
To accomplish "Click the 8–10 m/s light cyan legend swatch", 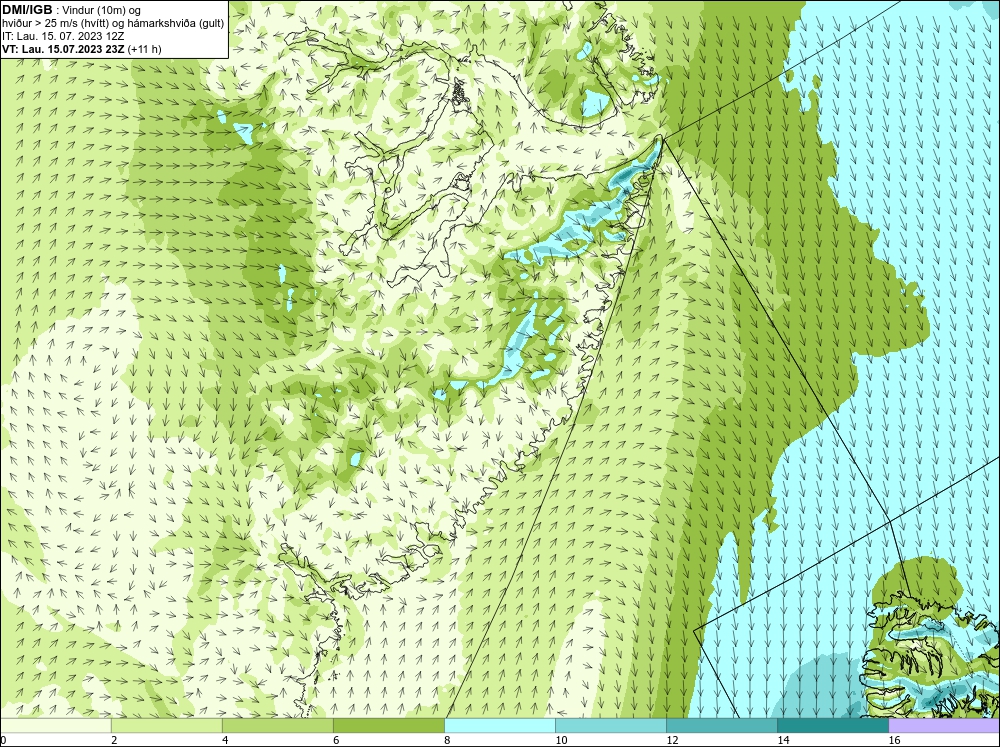I will (x=499, y=725).
